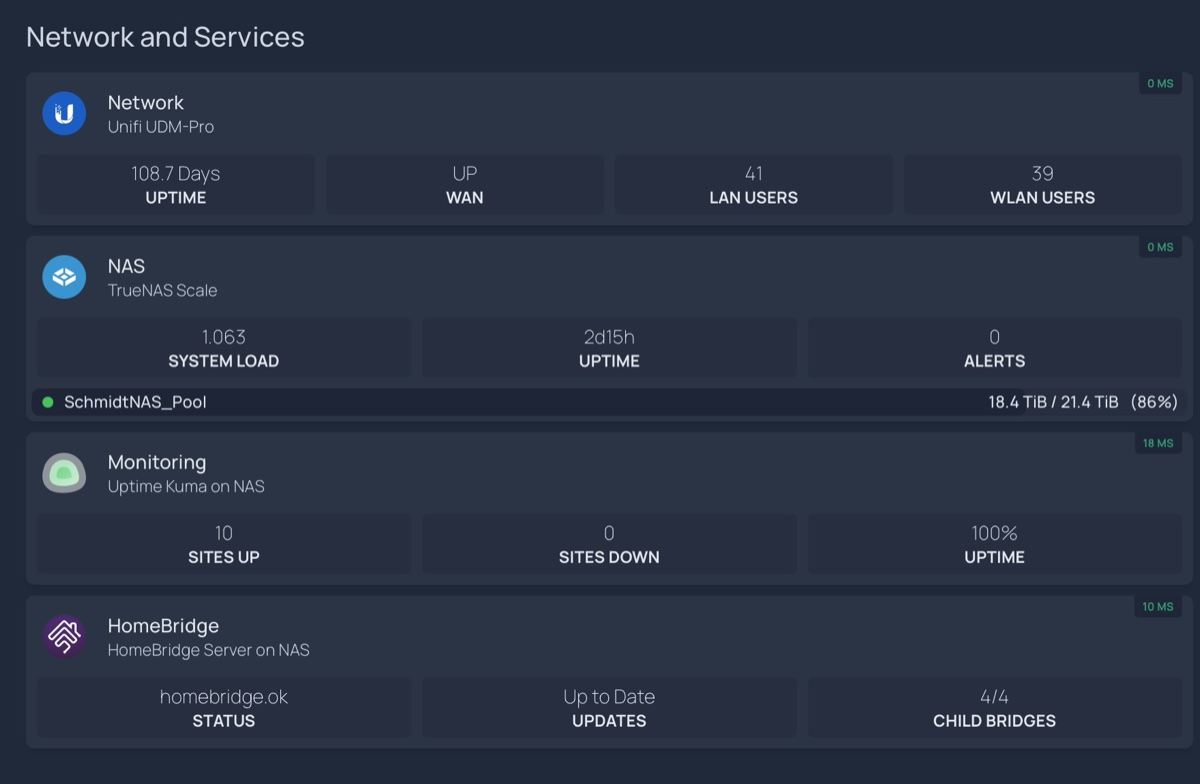Image resolution: width=1200 pixels, height=784 pixels.
Task: Click the 0 MS latency badge on Network card
Action: (x=1159, y=83)
